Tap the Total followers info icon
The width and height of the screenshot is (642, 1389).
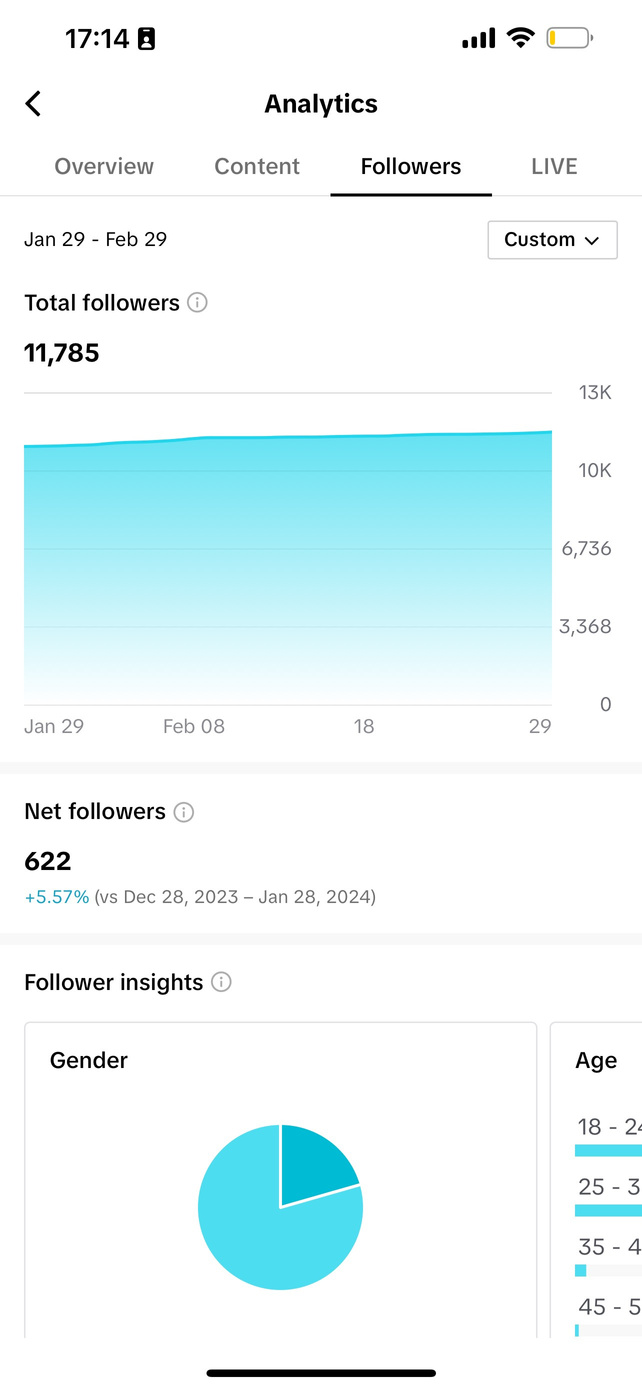click(198, 303)
